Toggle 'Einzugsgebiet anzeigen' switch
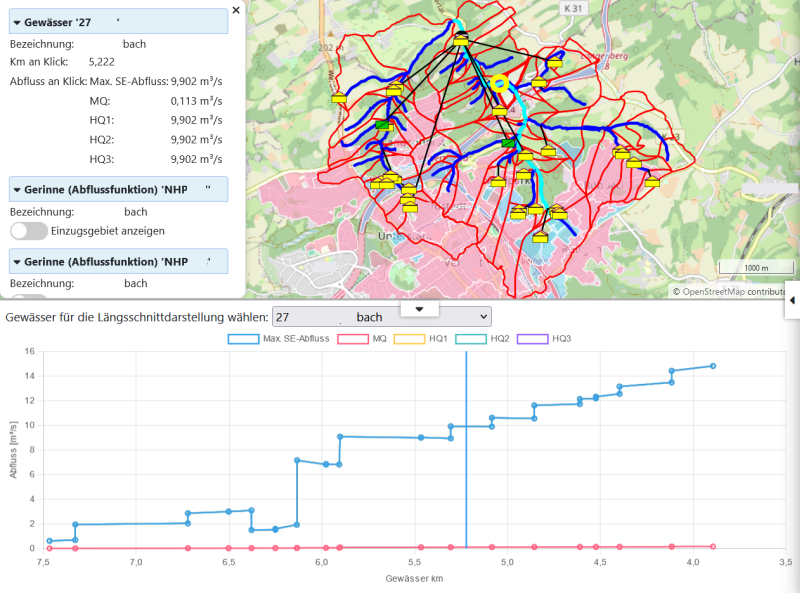 [29, 231]
